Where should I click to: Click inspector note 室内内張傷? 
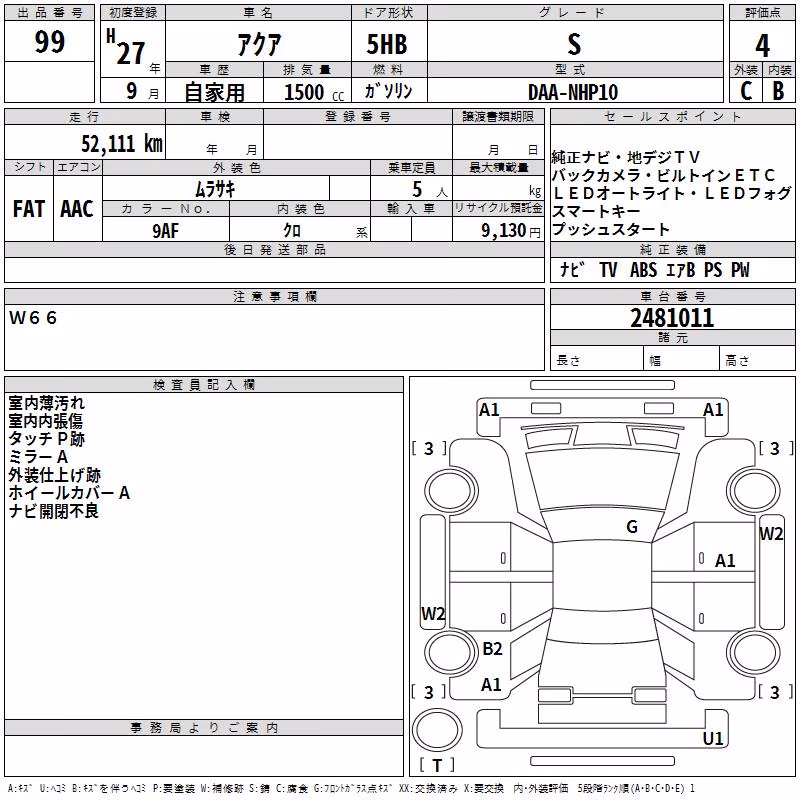point(45,420)
